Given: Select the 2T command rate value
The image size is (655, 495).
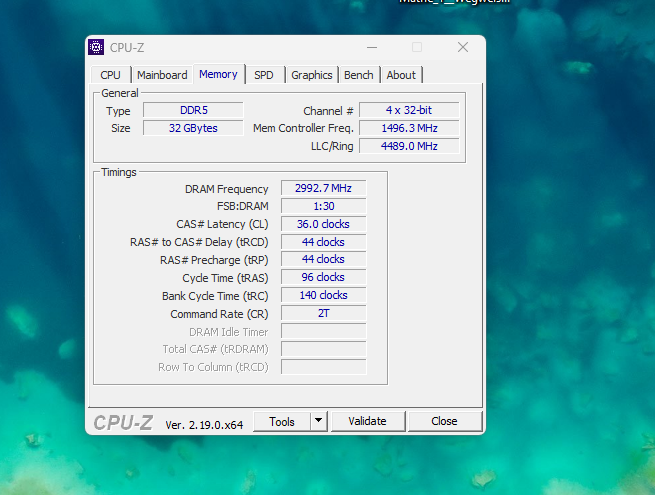Looking at the screenshot, I should point(323,313).
